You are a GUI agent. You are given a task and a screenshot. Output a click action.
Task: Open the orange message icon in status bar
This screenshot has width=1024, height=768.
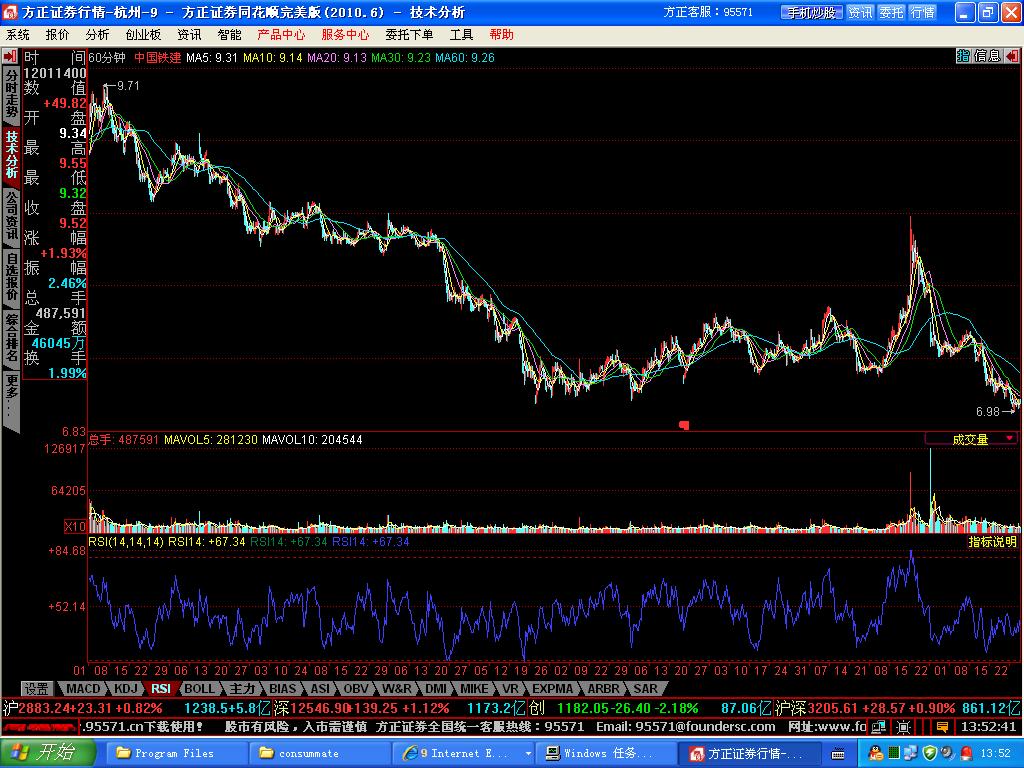(x=942, y=726)
